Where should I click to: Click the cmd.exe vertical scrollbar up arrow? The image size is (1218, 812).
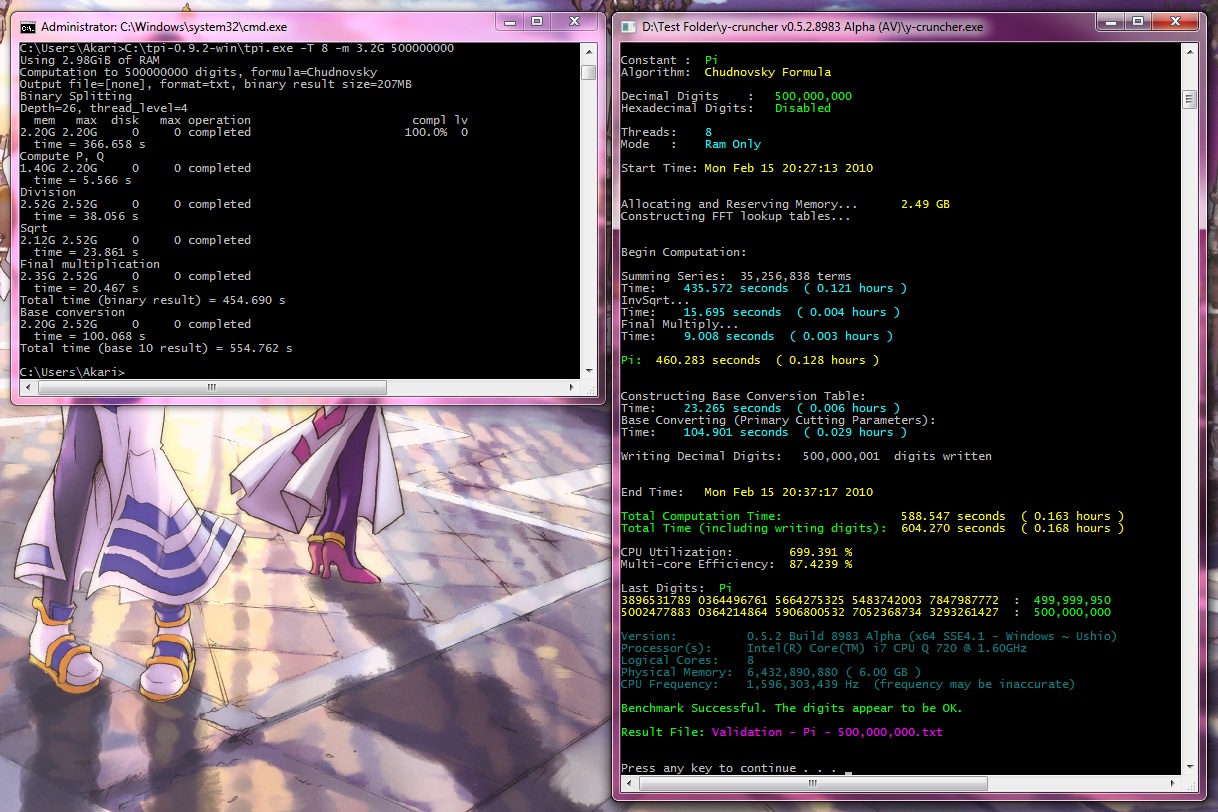(589, 50)
